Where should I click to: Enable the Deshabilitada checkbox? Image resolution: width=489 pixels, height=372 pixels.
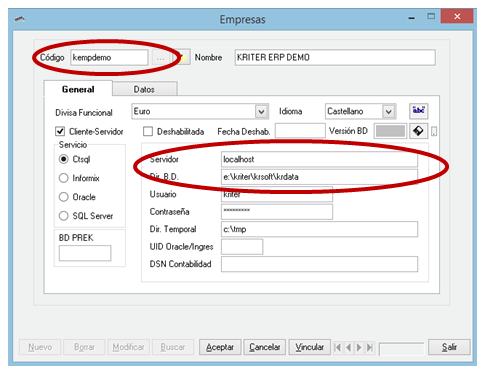[x=148, y=131]
